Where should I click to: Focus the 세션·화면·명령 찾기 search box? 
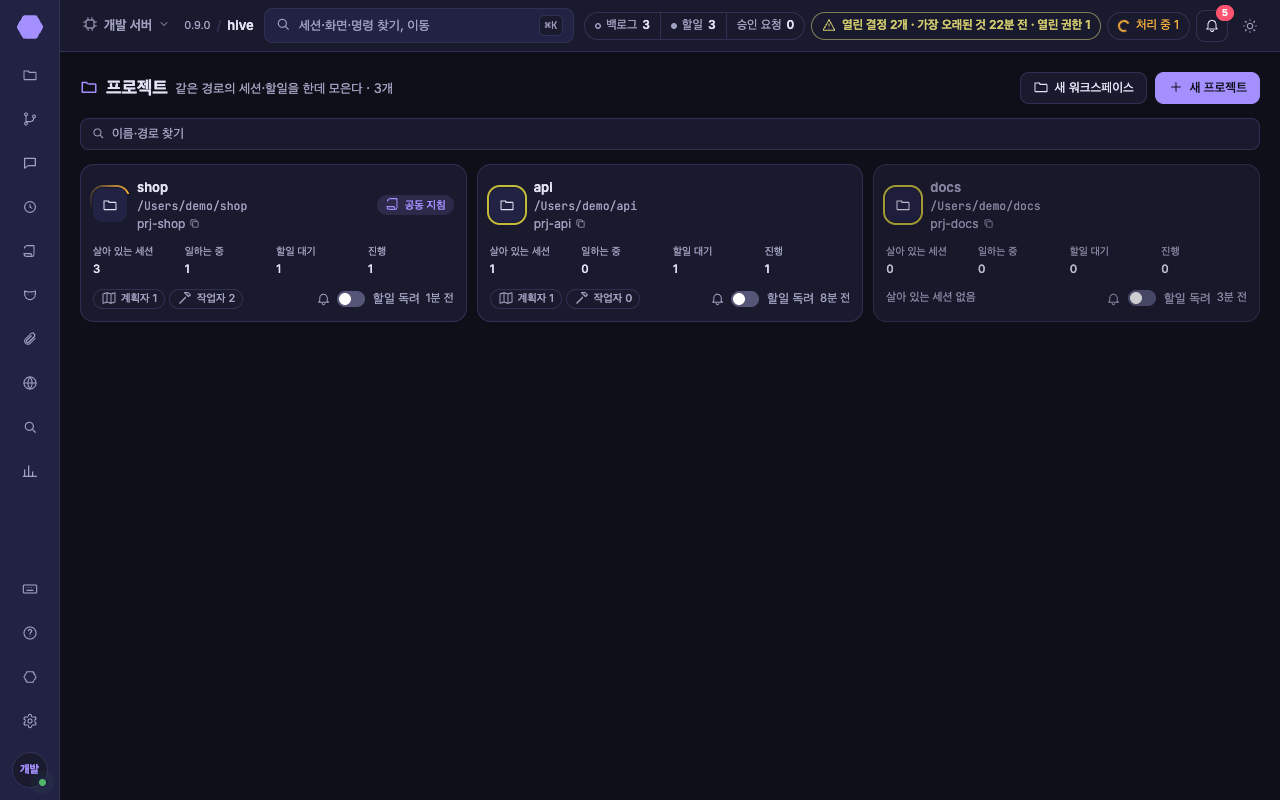[x=419, y=25]
